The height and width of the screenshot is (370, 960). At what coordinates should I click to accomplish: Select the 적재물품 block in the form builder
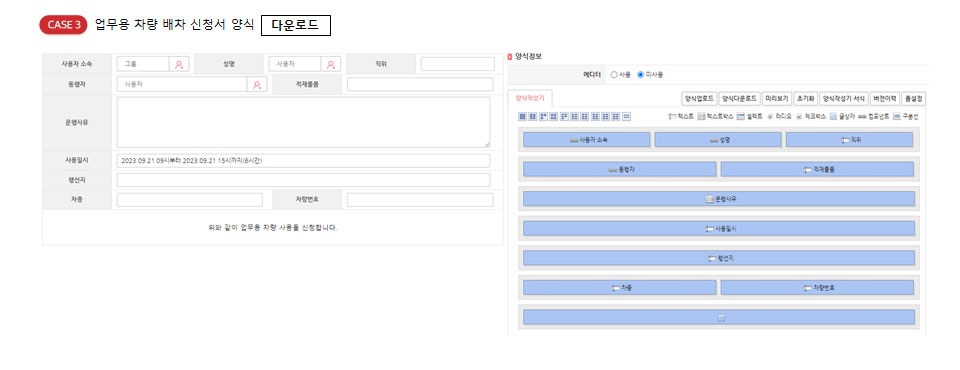pos(817,169)
